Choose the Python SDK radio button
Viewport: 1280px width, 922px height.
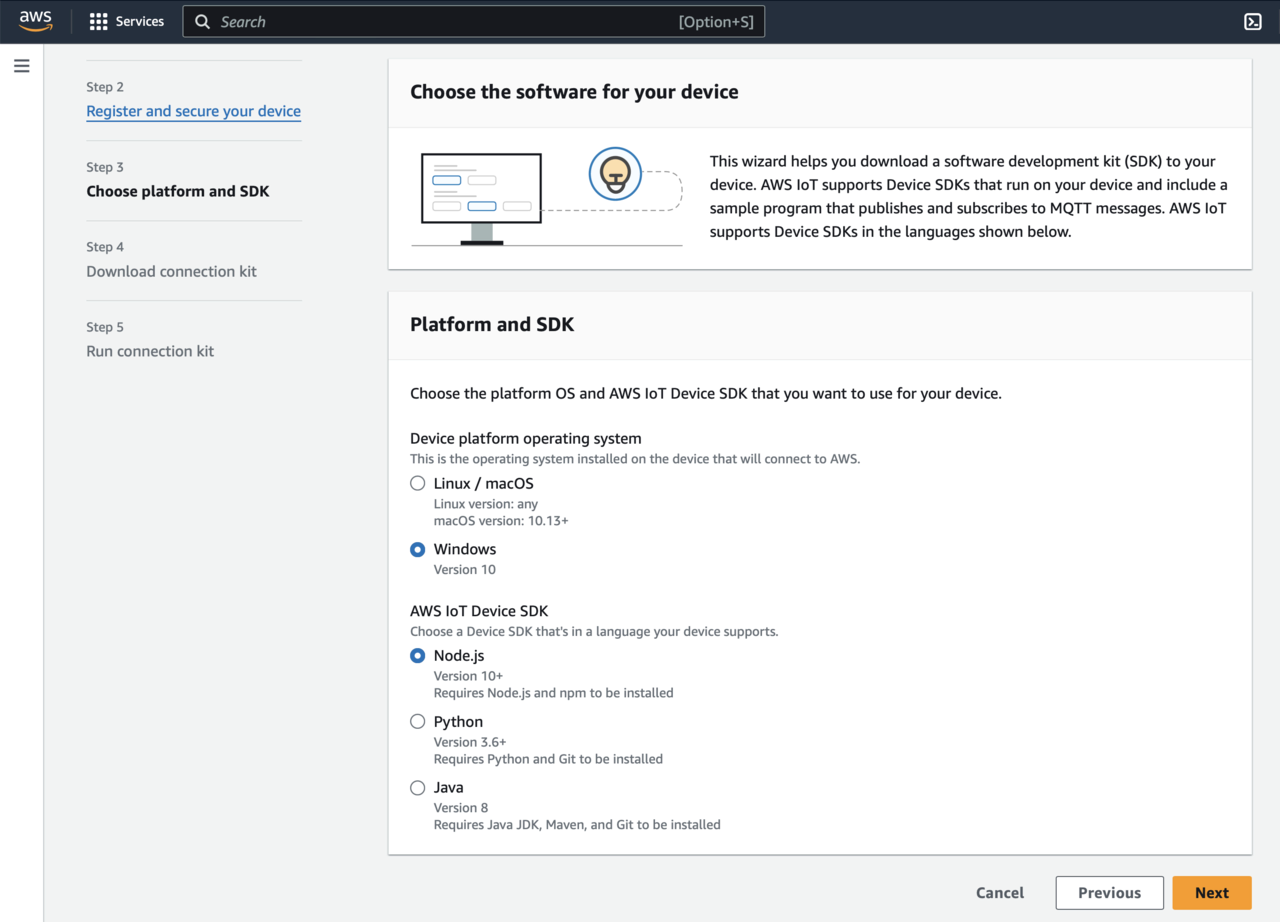(x=418, y=722)
